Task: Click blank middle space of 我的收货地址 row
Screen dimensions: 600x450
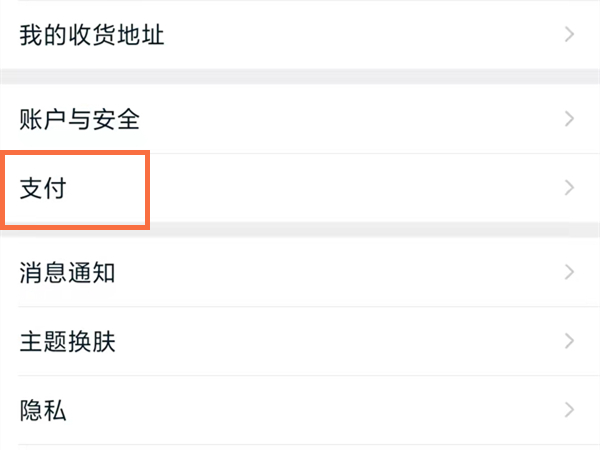Action: [x=350, y=36]
